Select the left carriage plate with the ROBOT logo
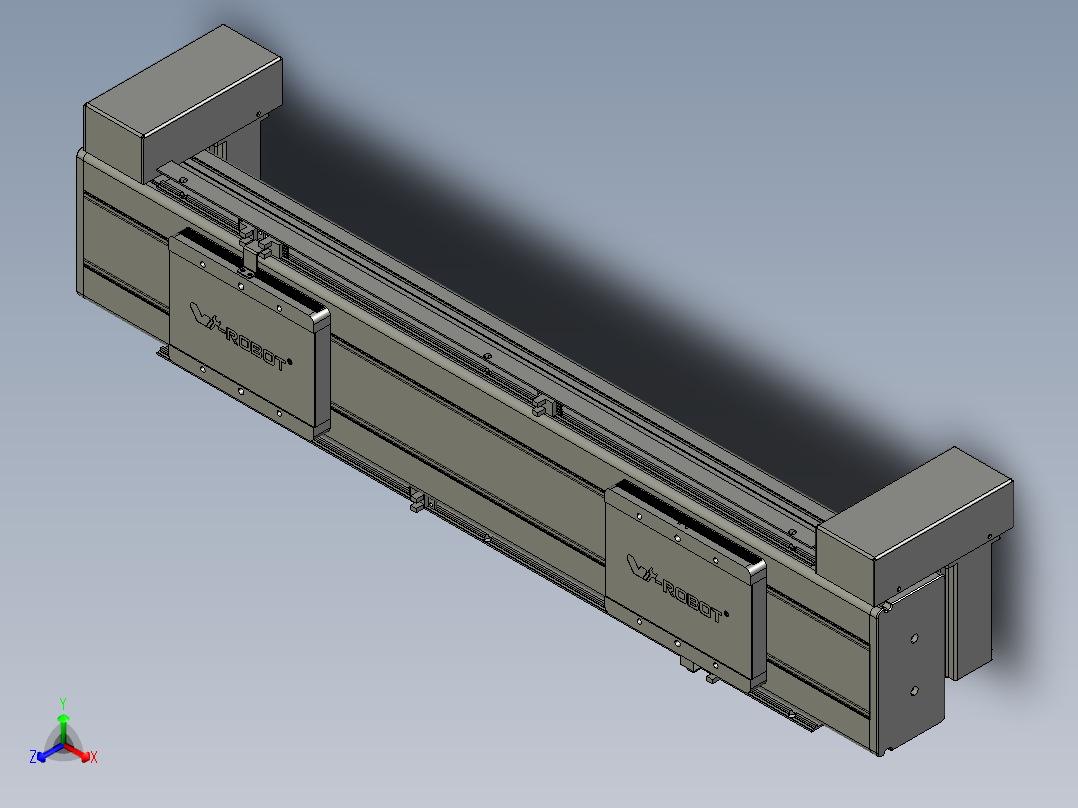 pyautogui.click(x=249, y=335)
